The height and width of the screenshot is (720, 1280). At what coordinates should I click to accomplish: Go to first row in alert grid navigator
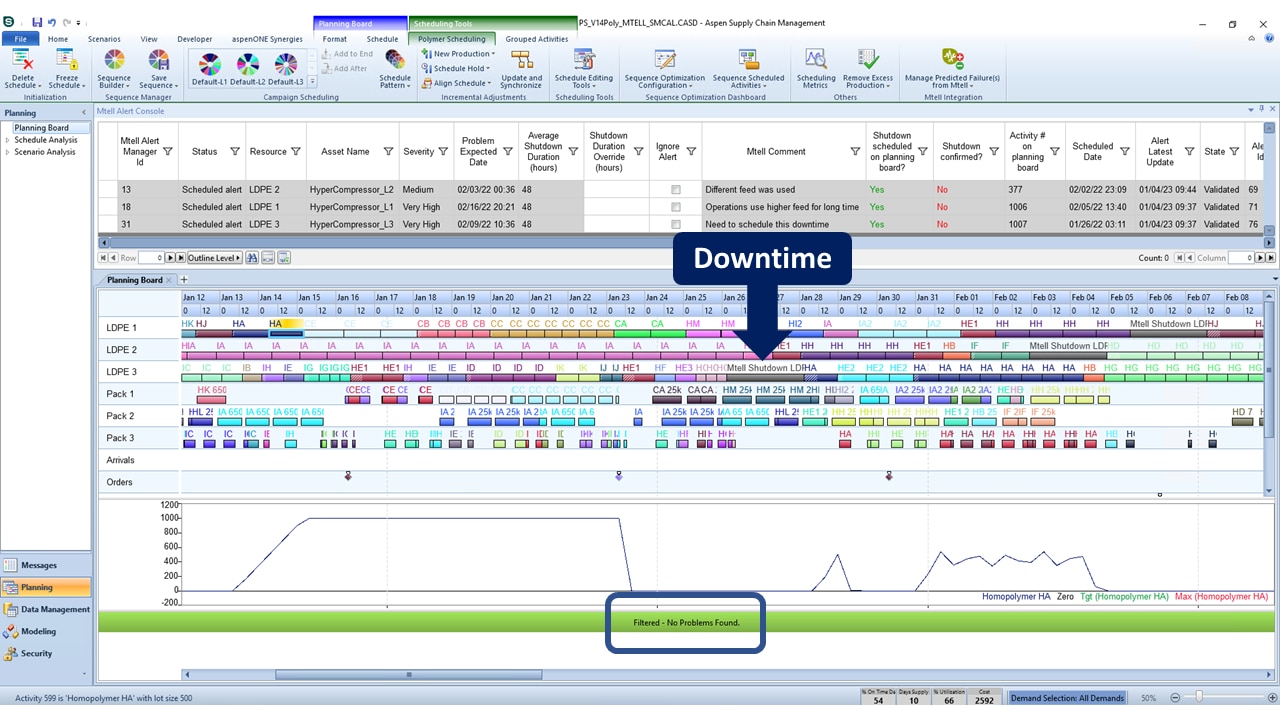[103, 258]
